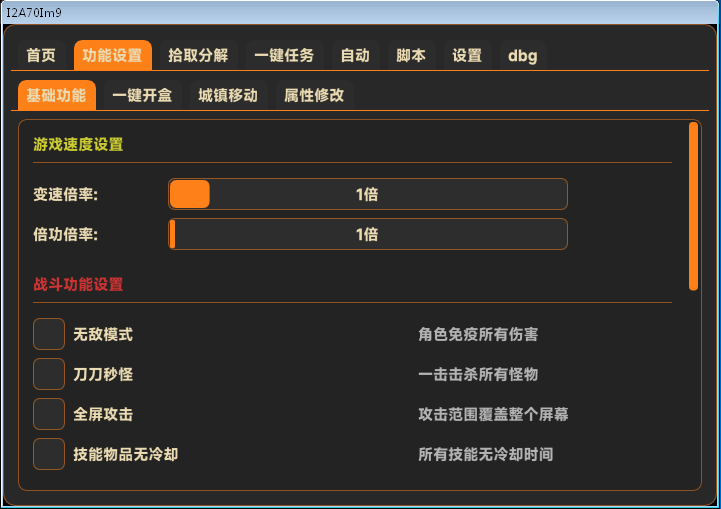Image resolution: width=721 pixels, height=509 pixels.
Task: Open the 脚本 tab
Action: [x=411, y=55]
